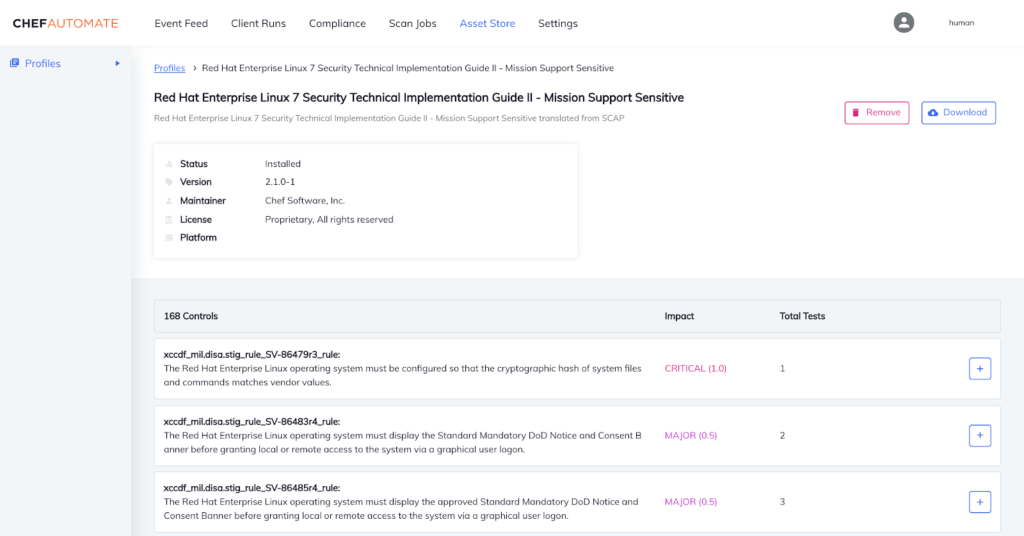1024x536 pixels.
Task: Download the profile
Action: tap(958, 113)
